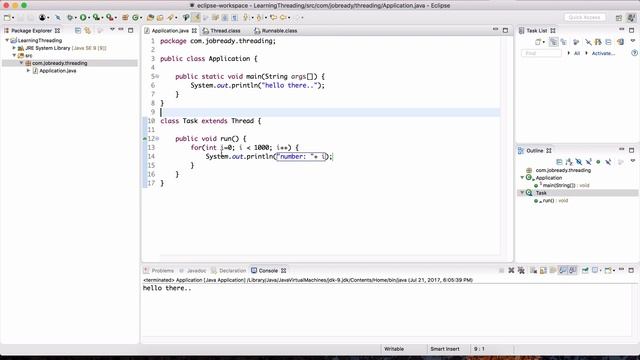Click the green Run button icon
The image size is (640, 360).
click(83, 18)
